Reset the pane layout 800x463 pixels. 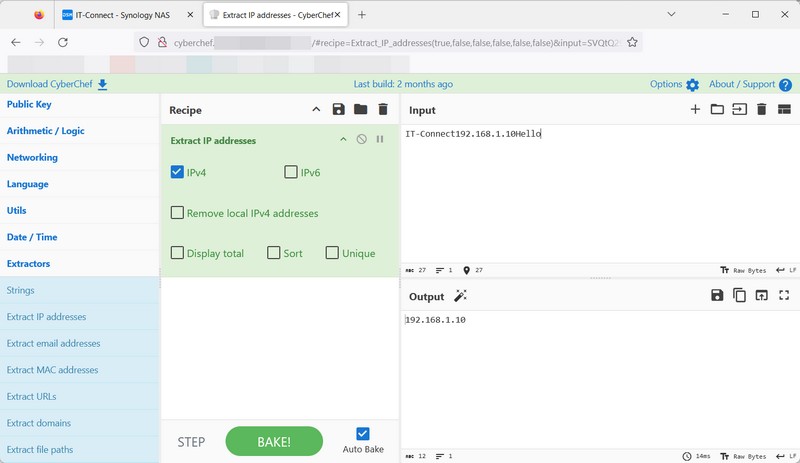pos(784,109)
